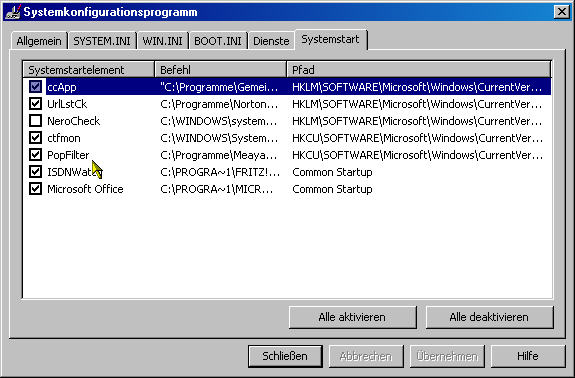Select the UrlLstCk entry name
The height and width of the screenshot is (378, 575).
(x=67, y=104)
